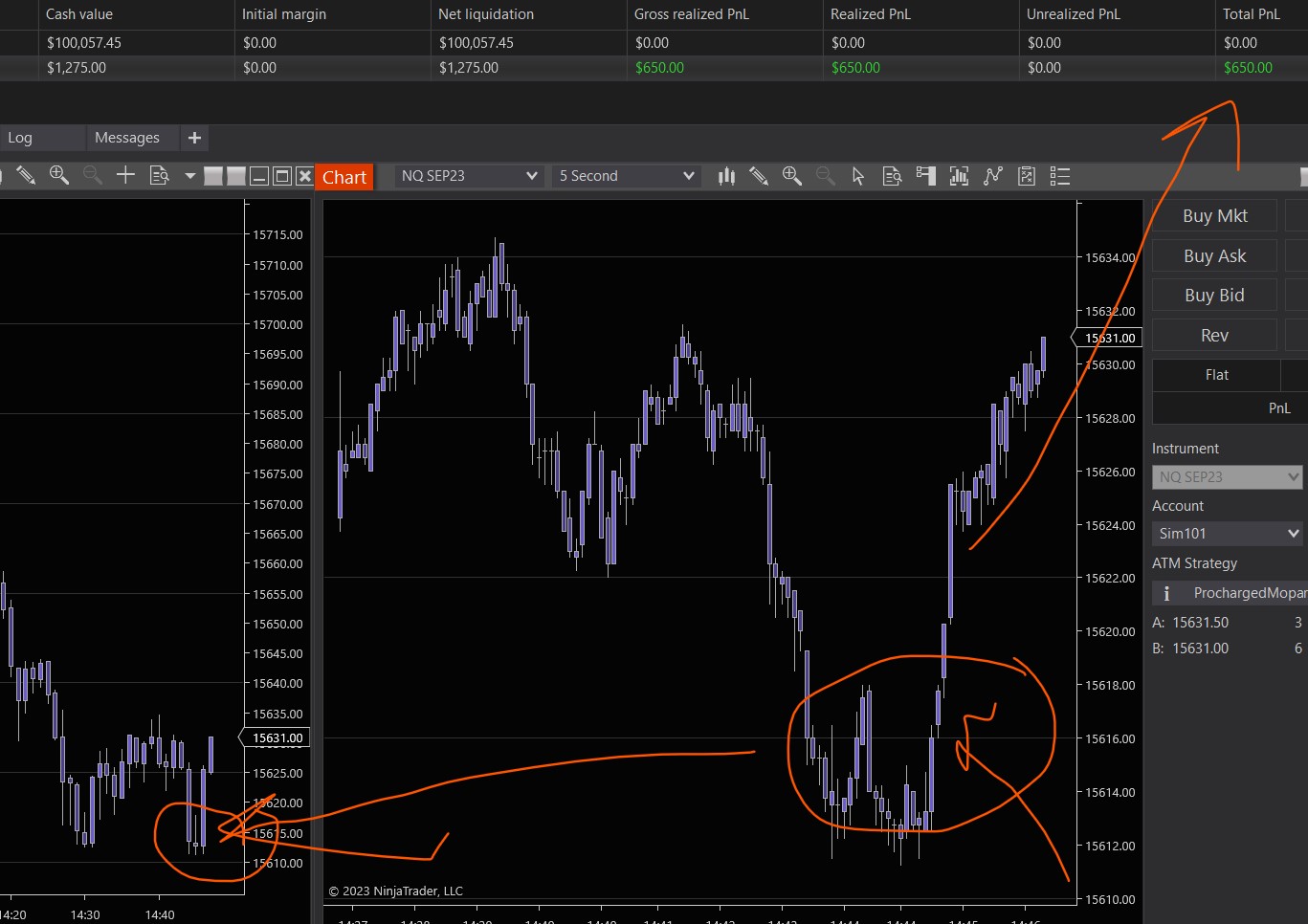Click zoom out magnifier in right Chart toolbar
Screen dimensions: 1308x924
(x=825, y=176)
